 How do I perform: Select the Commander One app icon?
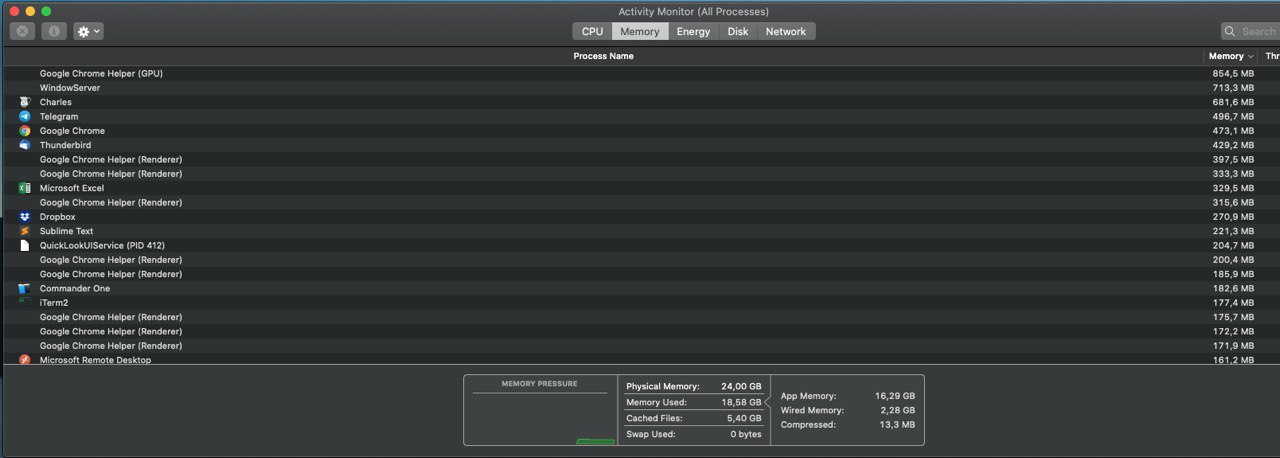[24, 288]
